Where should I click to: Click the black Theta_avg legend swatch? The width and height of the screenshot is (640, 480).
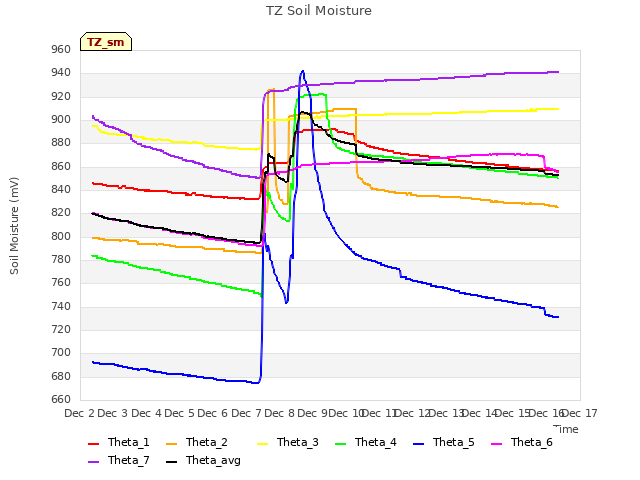[171, 462]
